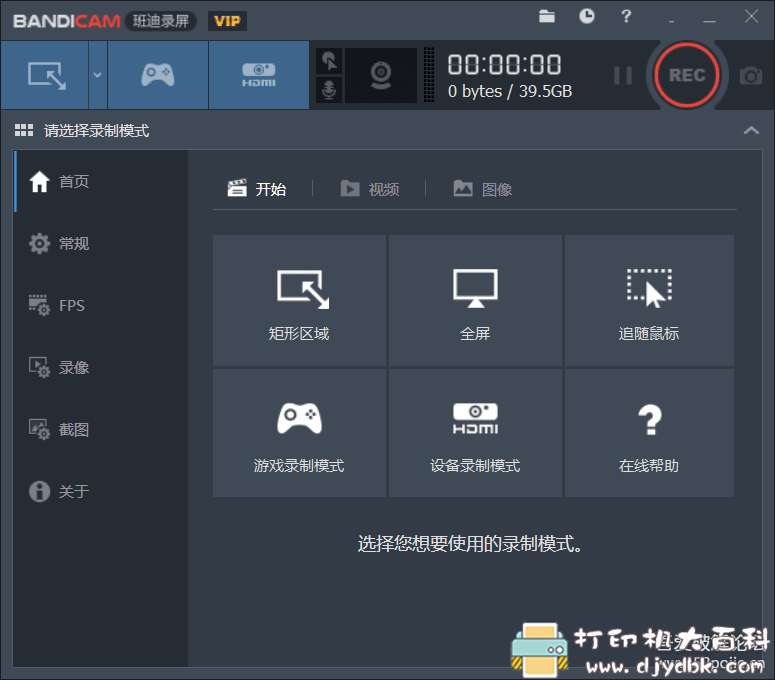The width and height of the screenshot is (775, 680).
Task: Open 关于 about page in sidebar
Action: pos(101,491)
